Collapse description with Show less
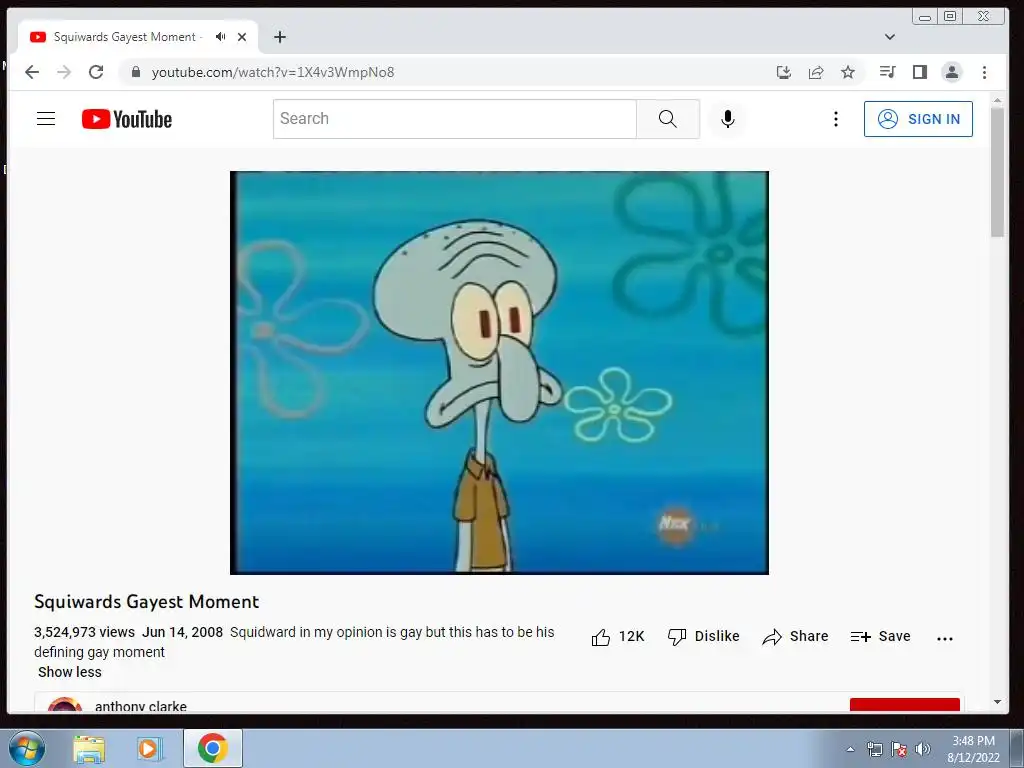The width and height of the screenshot is (1024, 768). (x=70, y=672)
